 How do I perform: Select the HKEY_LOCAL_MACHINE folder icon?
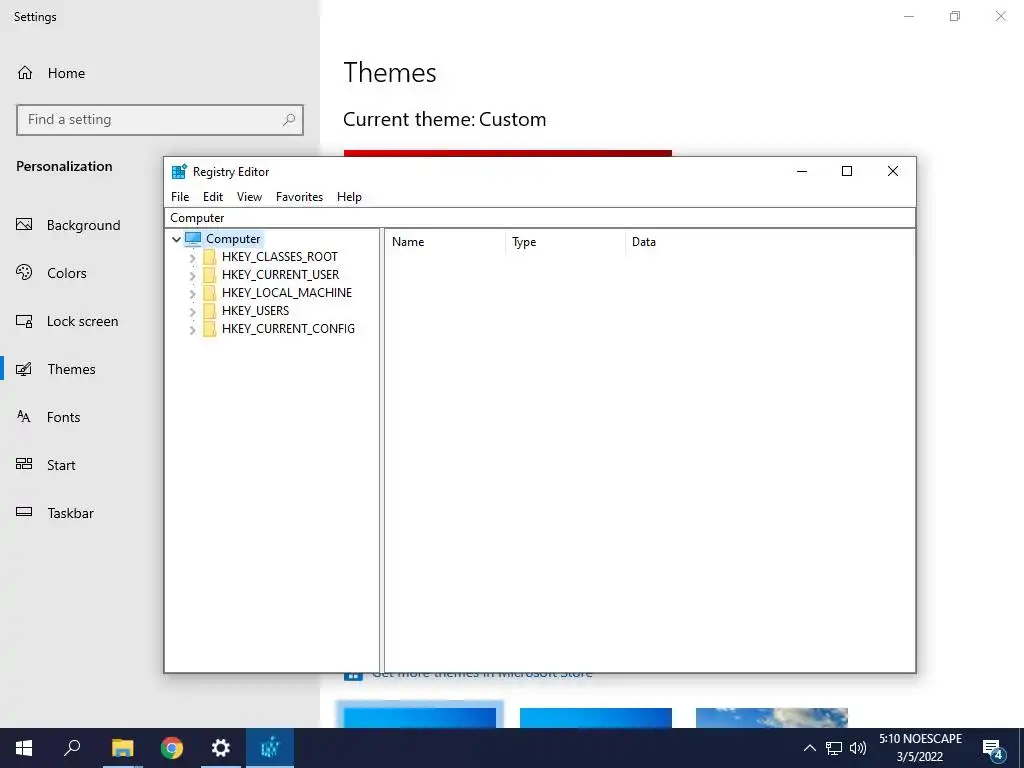[209, 293]
